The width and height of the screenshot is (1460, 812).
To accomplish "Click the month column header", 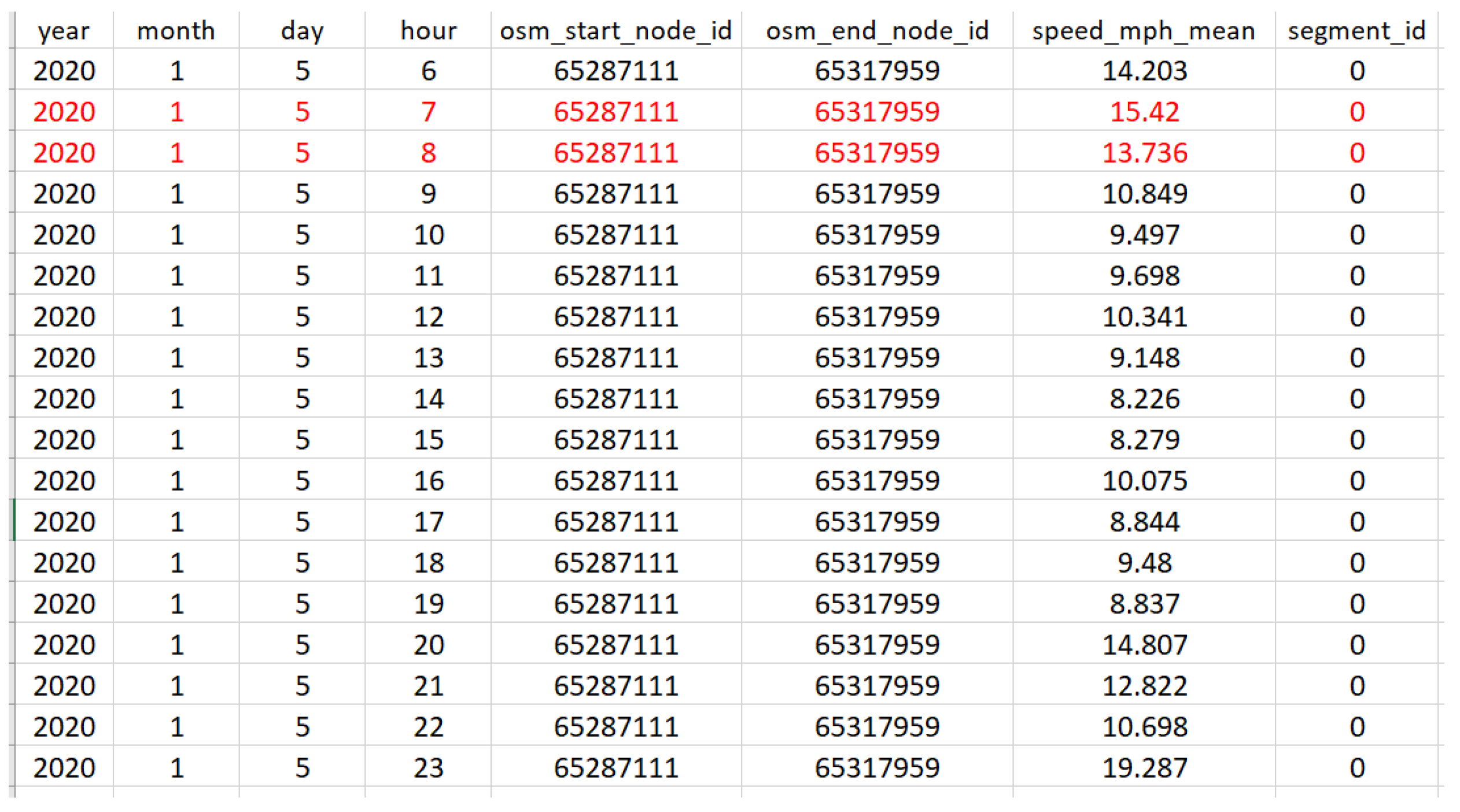I will pyautogui.click(x=176, y=31).
